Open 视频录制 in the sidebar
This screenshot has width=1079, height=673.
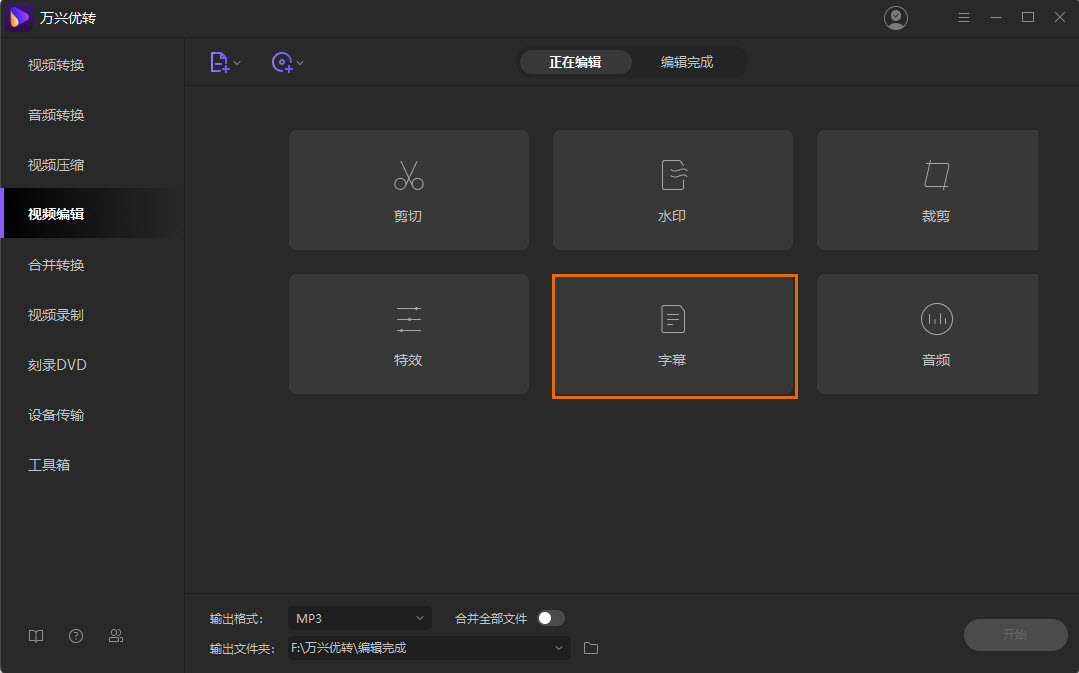pos(92,315)
